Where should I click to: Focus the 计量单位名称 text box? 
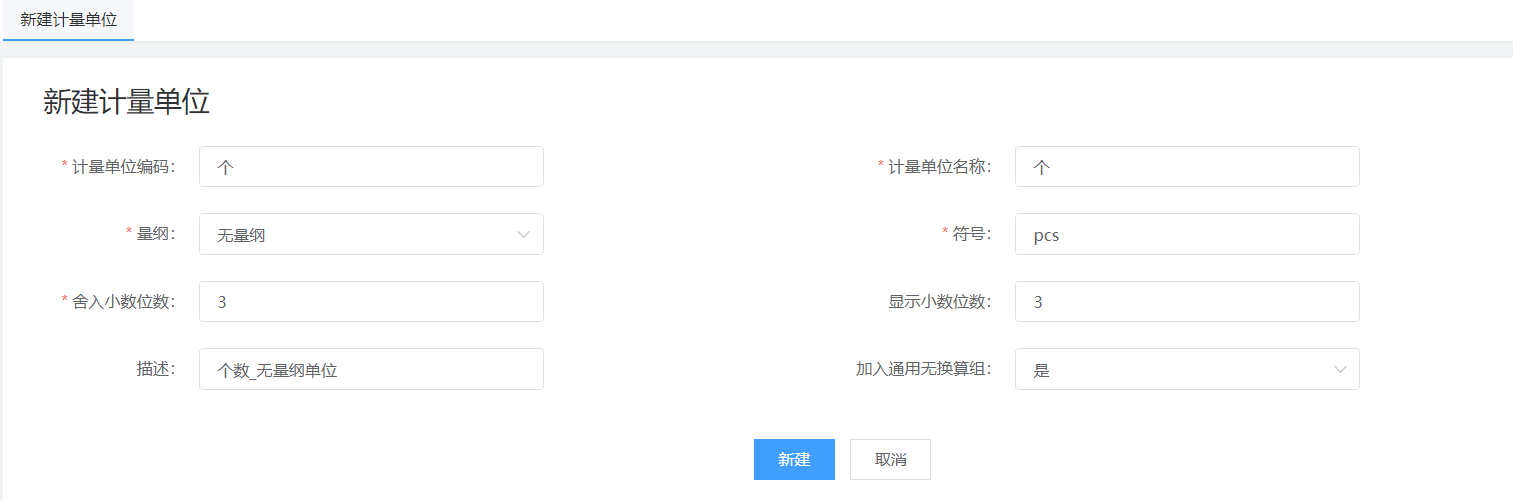[1186, 167]
